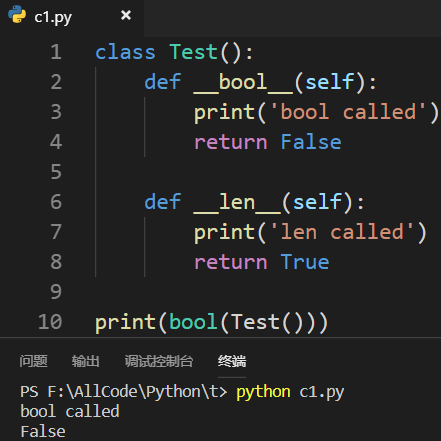Click line number 2 in the gutter
Viewport: 441px width, 441px height.
[56, 82]
